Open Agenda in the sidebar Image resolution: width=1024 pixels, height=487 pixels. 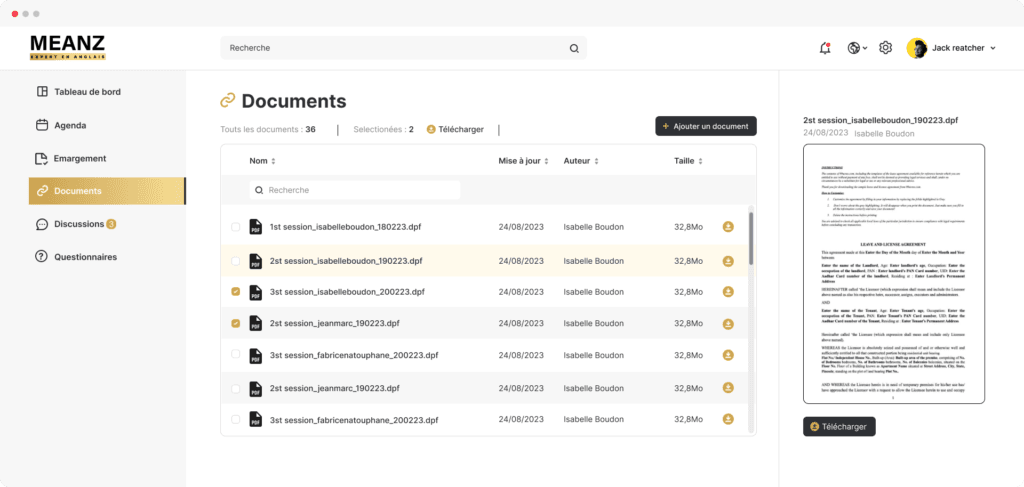coord(69,125)
